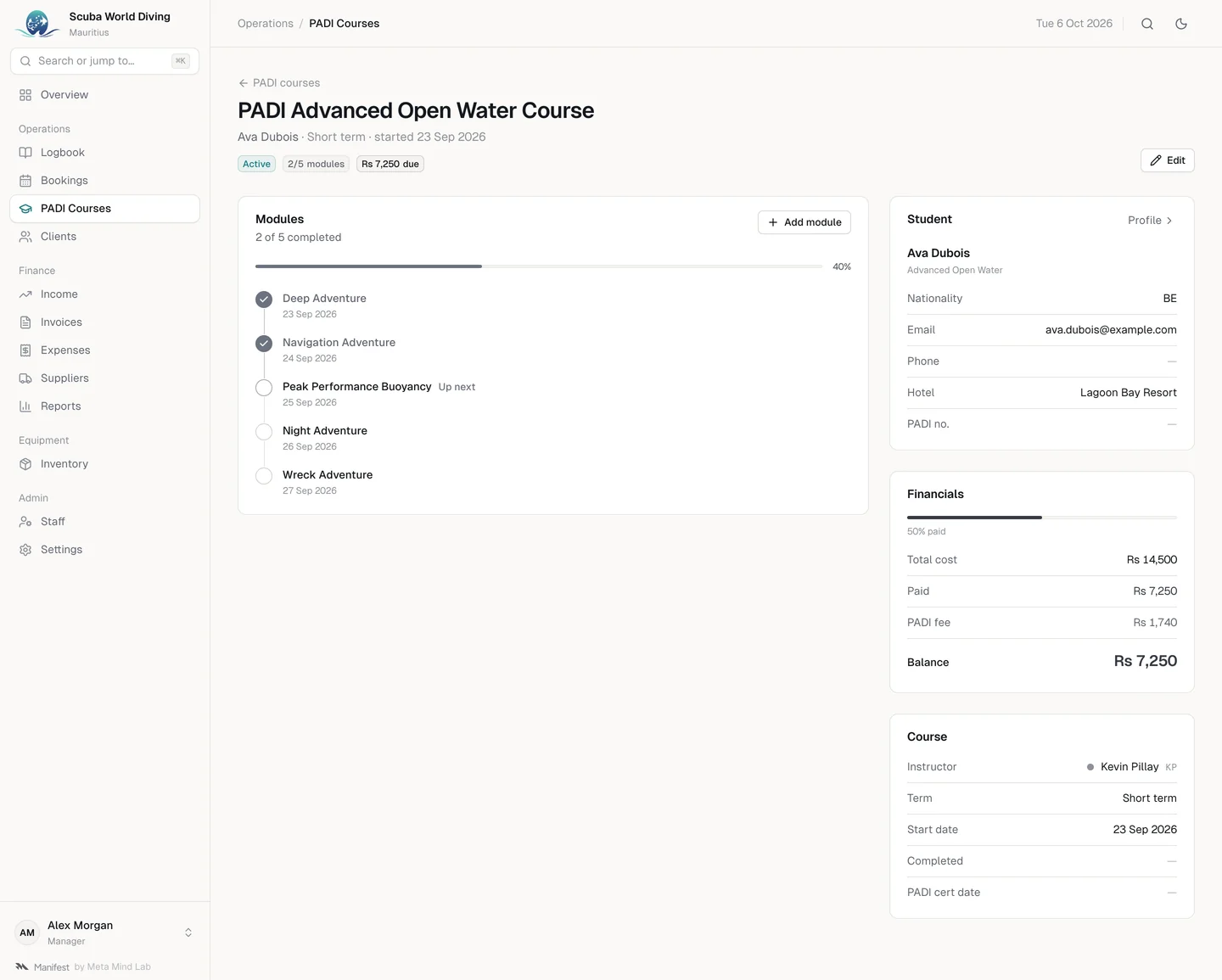Open the student Profile chevron link
Viewport: 1222px width, 980px height.
click(1151, 221)
